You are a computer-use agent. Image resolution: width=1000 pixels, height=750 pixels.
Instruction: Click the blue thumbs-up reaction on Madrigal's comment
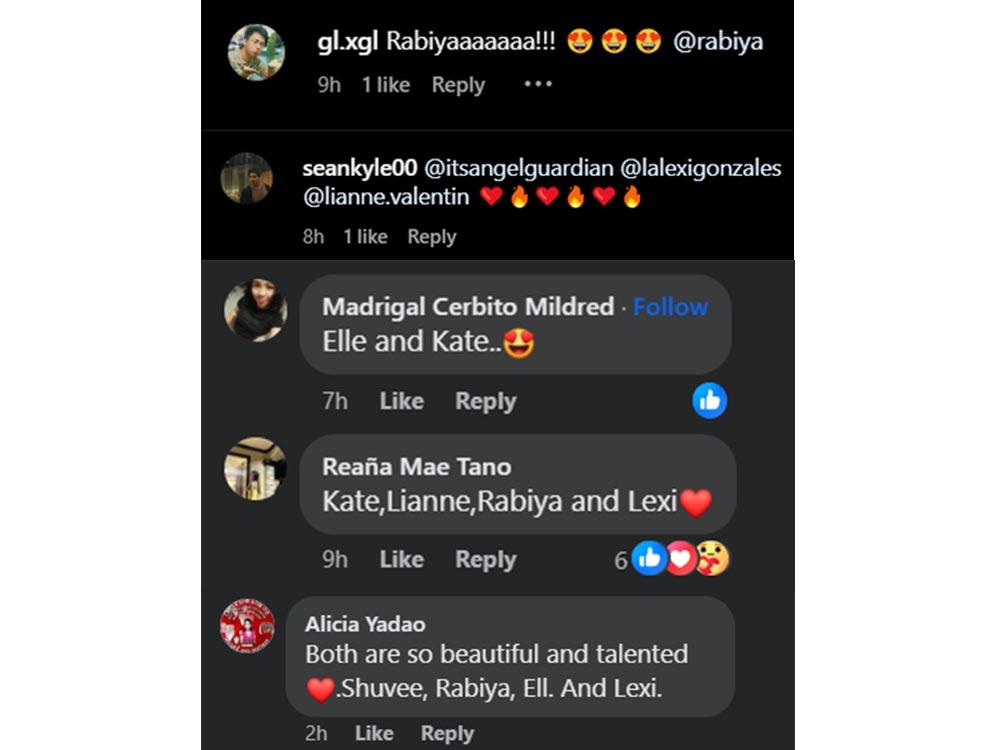(x=710, y=401)
